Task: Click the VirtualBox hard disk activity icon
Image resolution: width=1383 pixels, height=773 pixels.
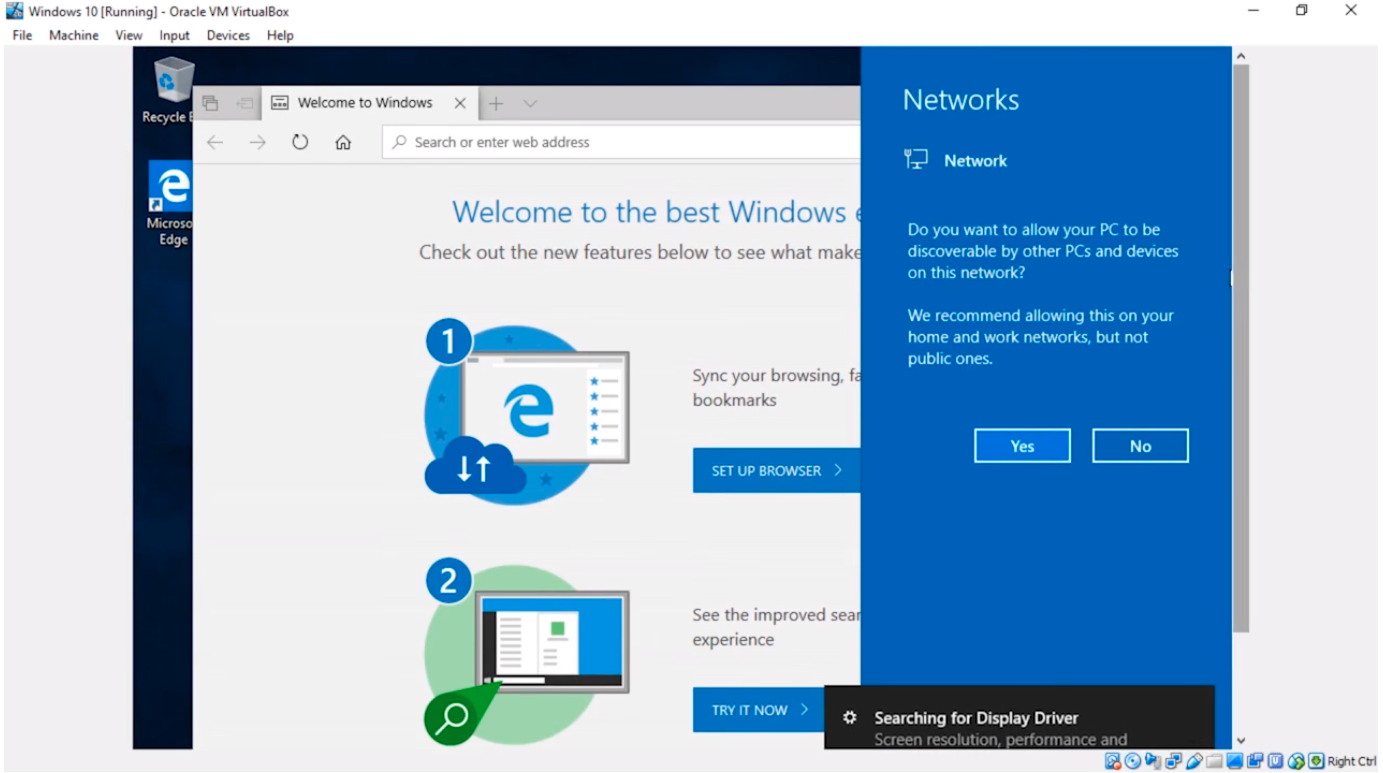Action: tap(1112, 761)
